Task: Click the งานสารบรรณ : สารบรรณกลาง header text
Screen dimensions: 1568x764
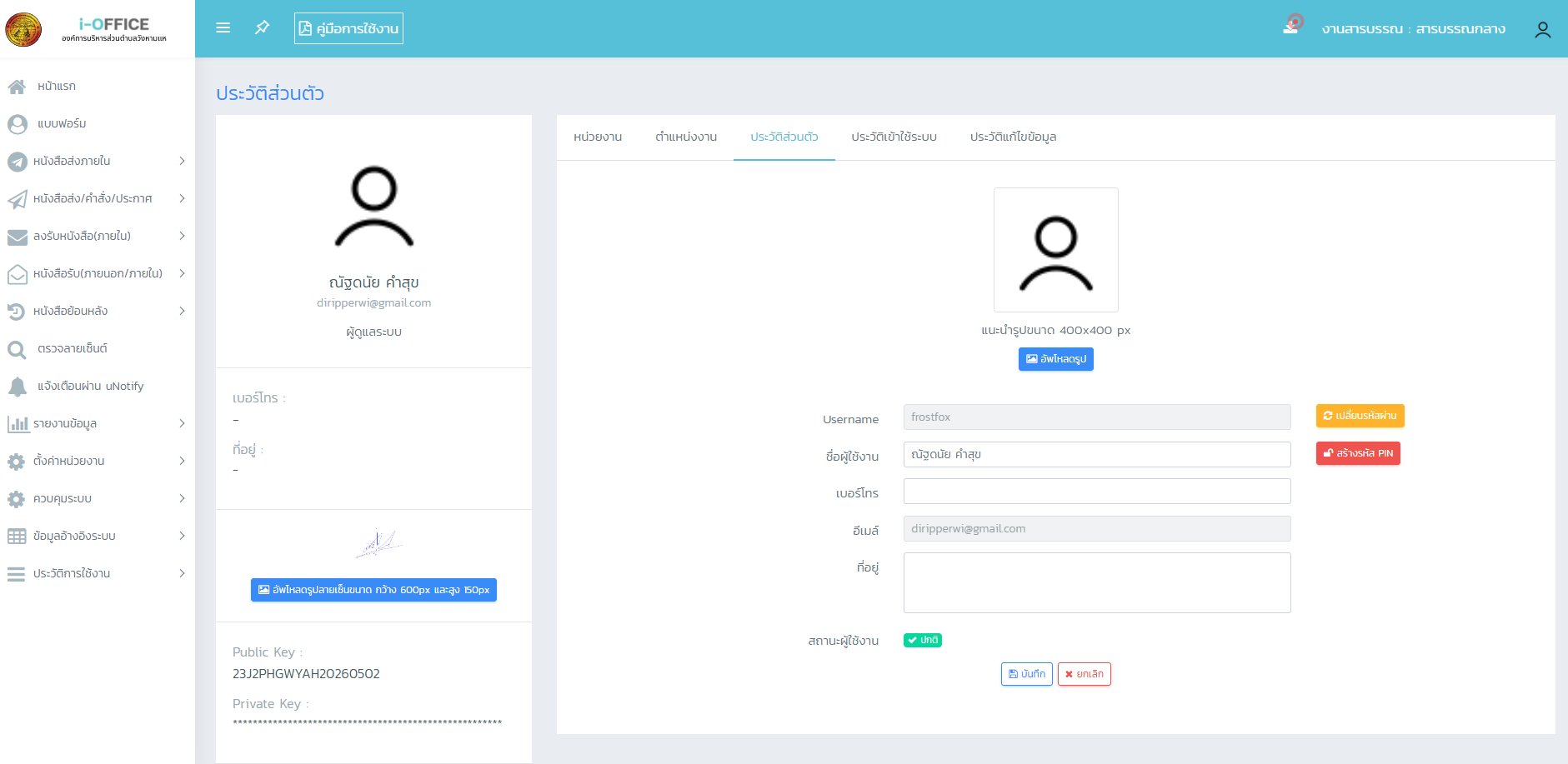Action: pyautogui.click(x=1413, y=29)
